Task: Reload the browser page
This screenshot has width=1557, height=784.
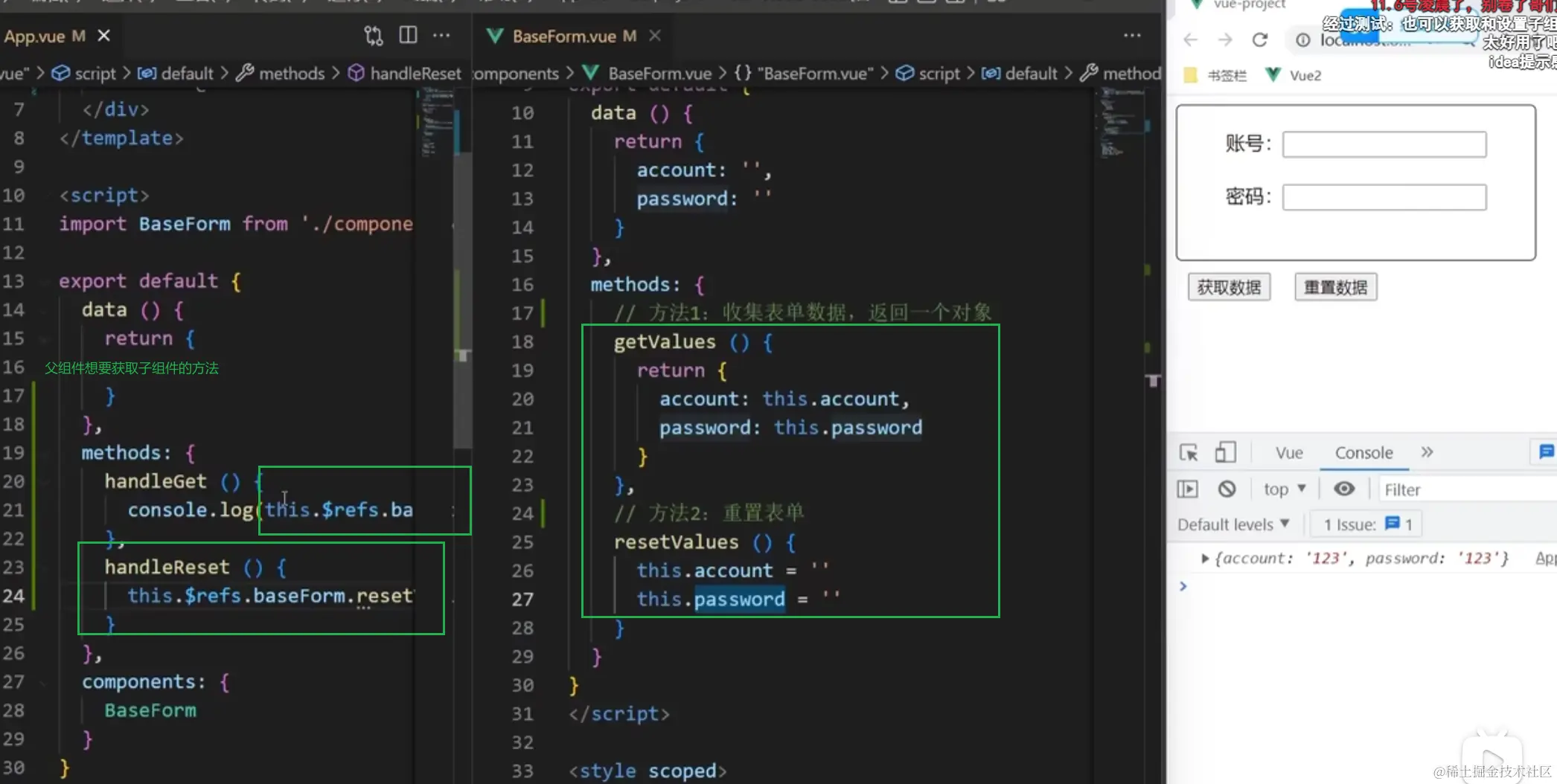Action: click(x=1259, y=39)
